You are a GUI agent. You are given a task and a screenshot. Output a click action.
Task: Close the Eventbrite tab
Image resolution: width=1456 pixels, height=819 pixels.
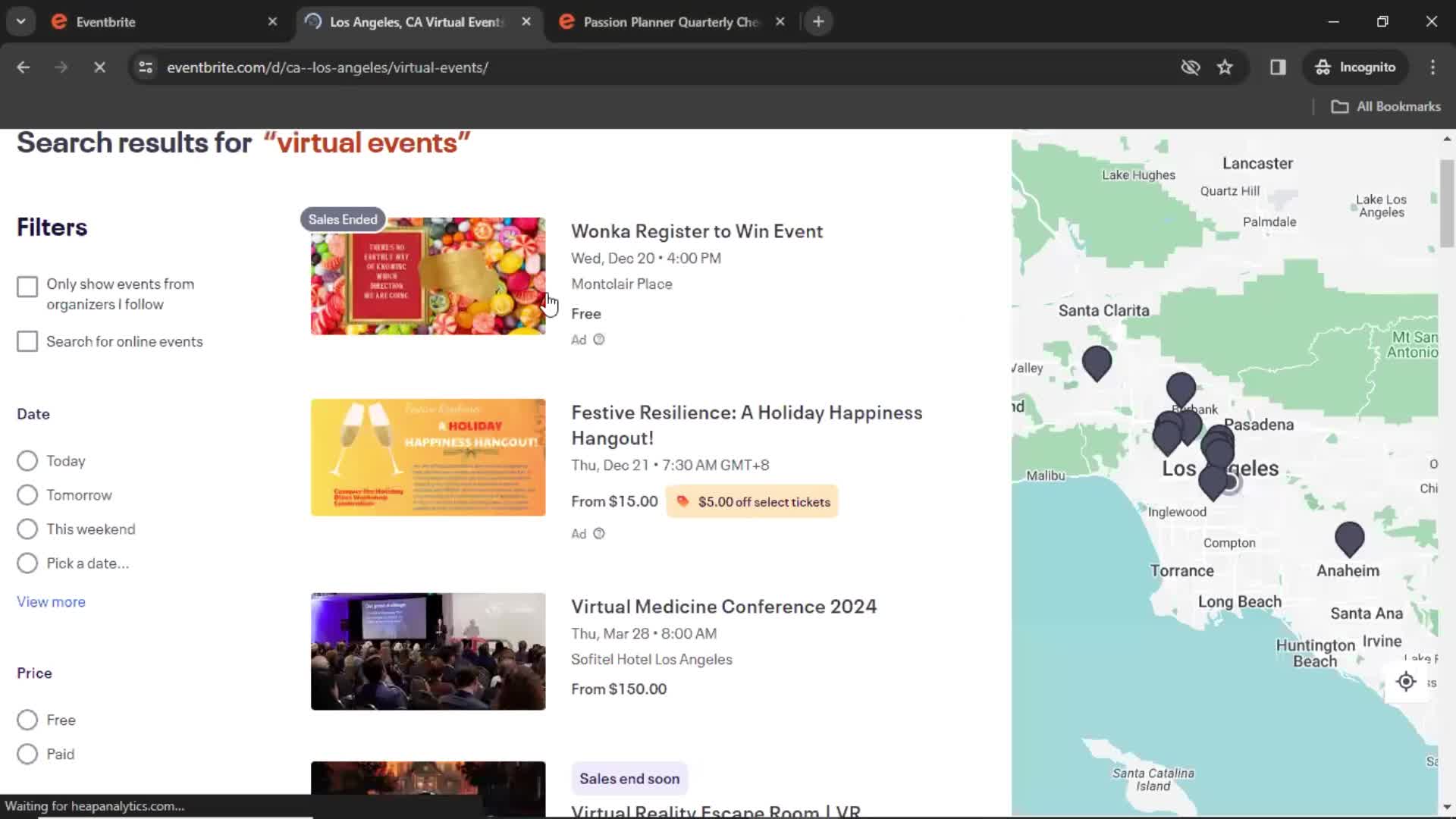tap(272, 22)
